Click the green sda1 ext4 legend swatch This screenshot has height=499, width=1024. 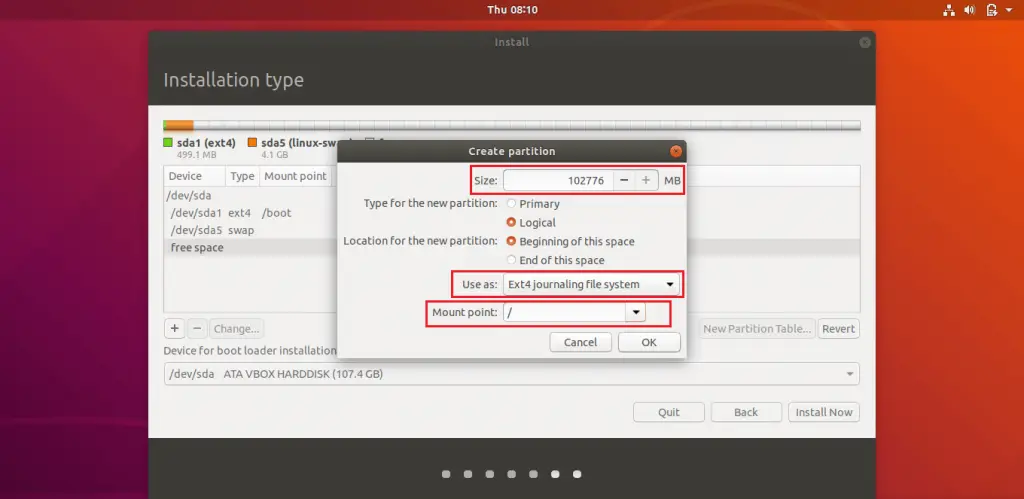coord(168,142)
